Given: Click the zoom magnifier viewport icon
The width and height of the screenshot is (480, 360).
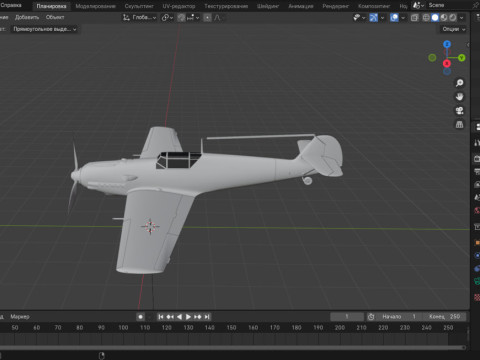Looking at the screenshot, I should [460, 83].
